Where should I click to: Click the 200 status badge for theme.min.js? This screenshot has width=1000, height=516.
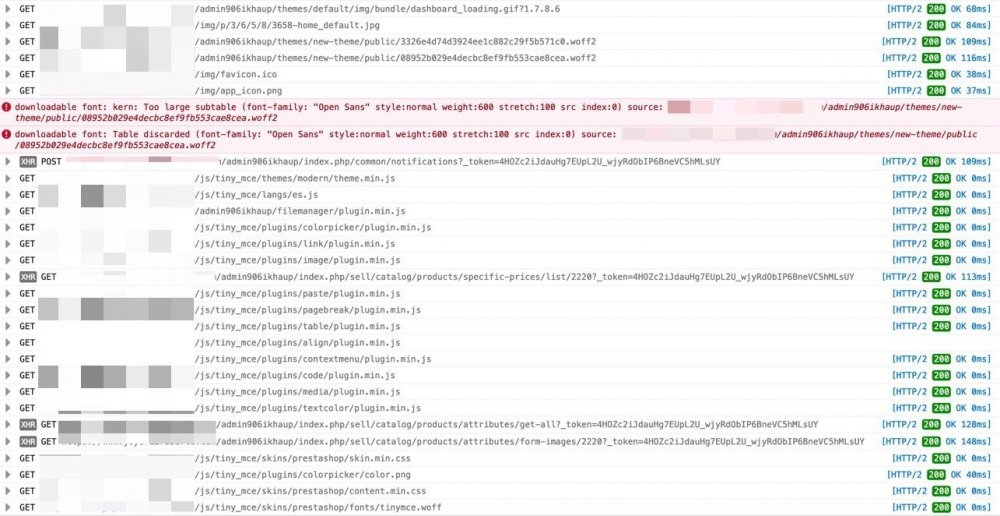pos(941,179)
